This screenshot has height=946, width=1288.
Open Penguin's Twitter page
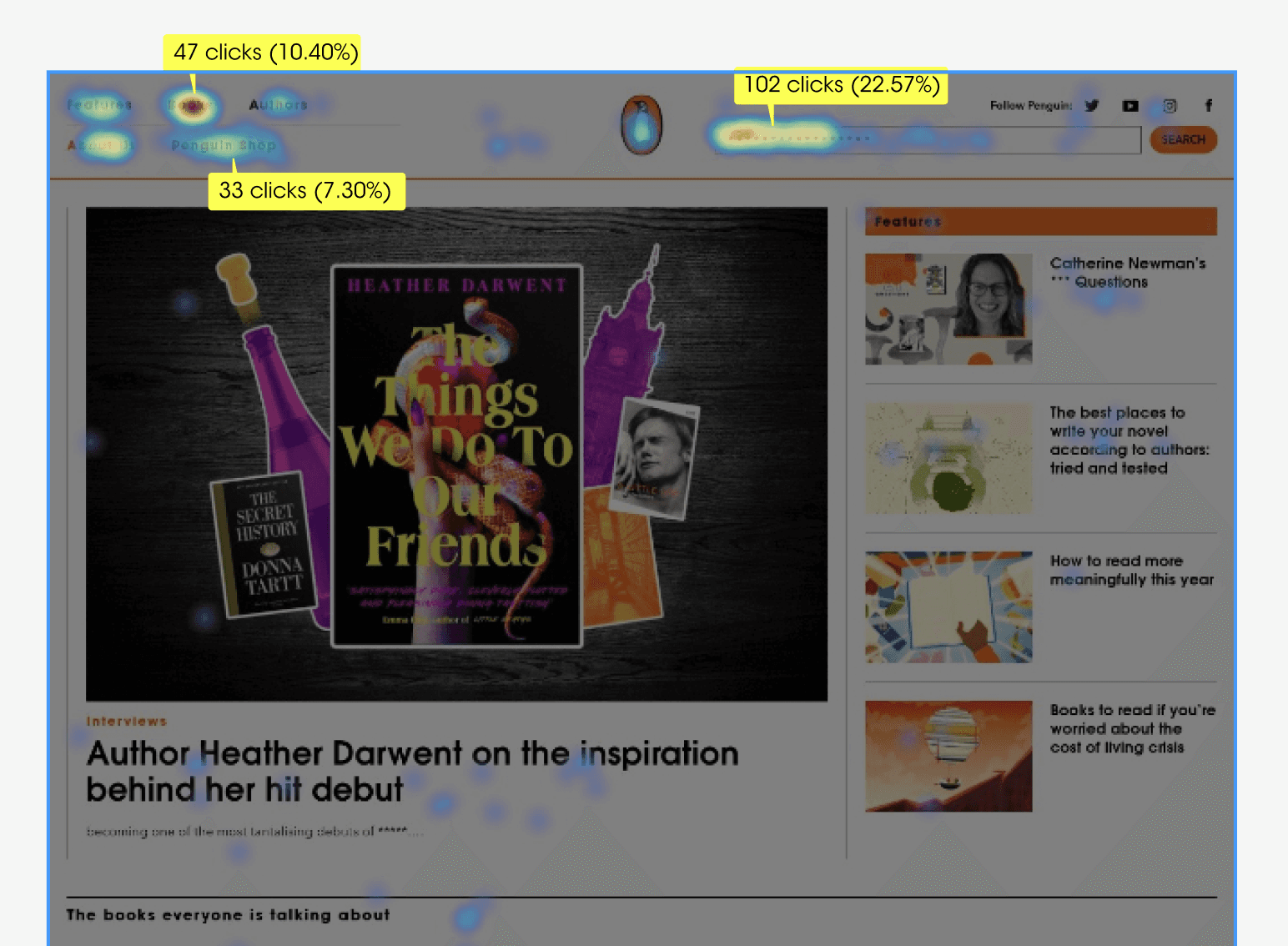[x=1092, y=106]
